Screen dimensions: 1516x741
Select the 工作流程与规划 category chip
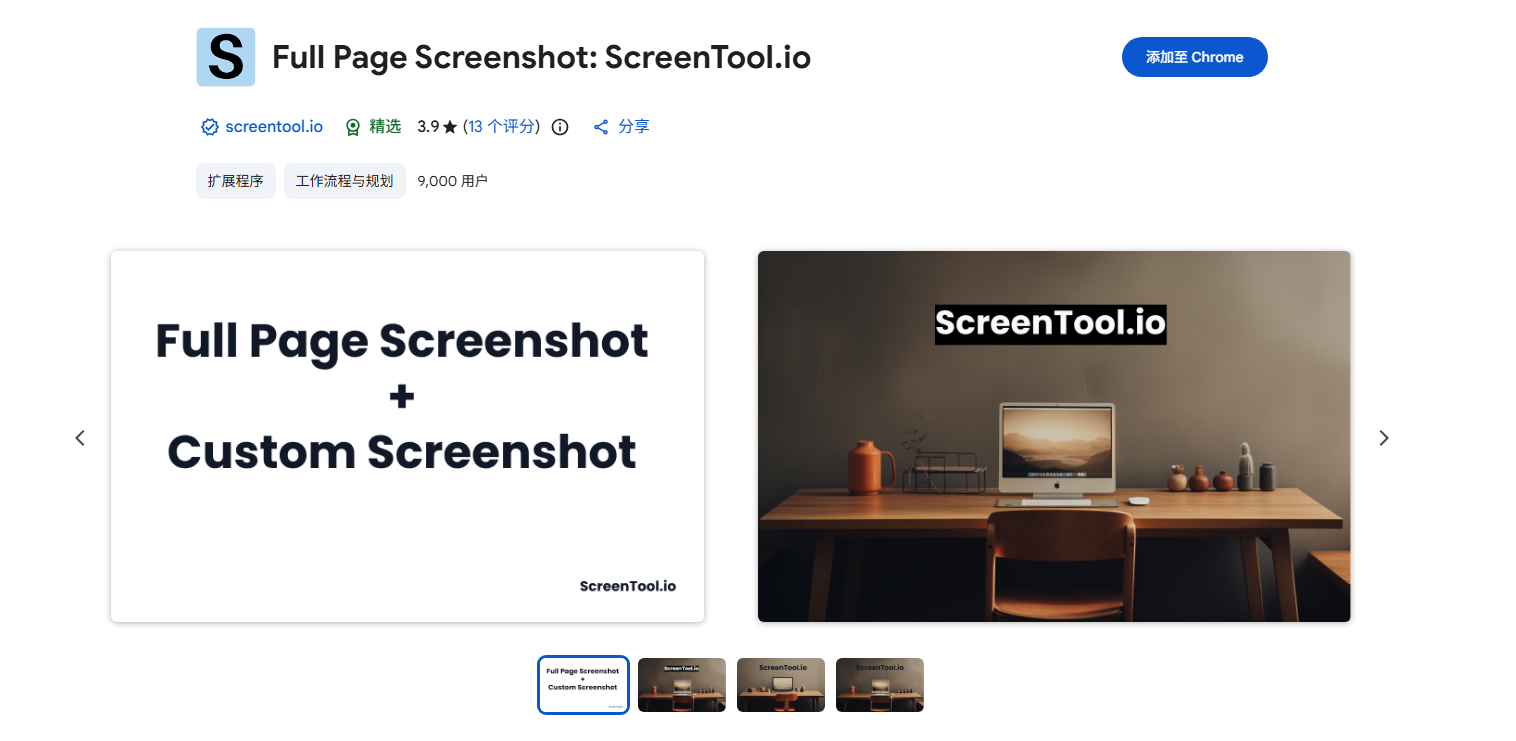(345, 181)
